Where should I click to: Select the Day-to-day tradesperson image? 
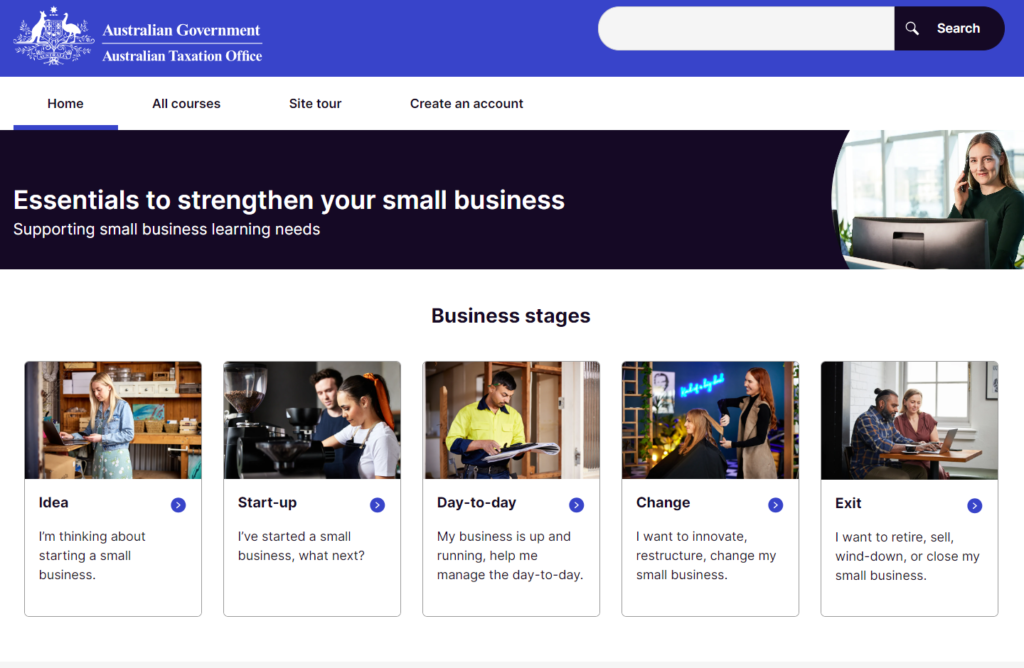click(510, 420)
